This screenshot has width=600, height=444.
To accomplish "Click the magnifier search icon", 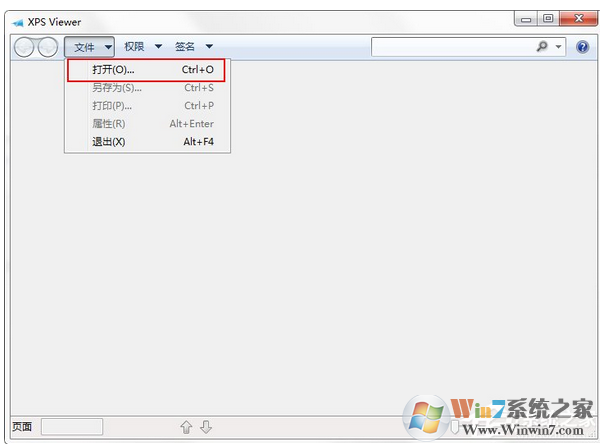I will [542, 46].
